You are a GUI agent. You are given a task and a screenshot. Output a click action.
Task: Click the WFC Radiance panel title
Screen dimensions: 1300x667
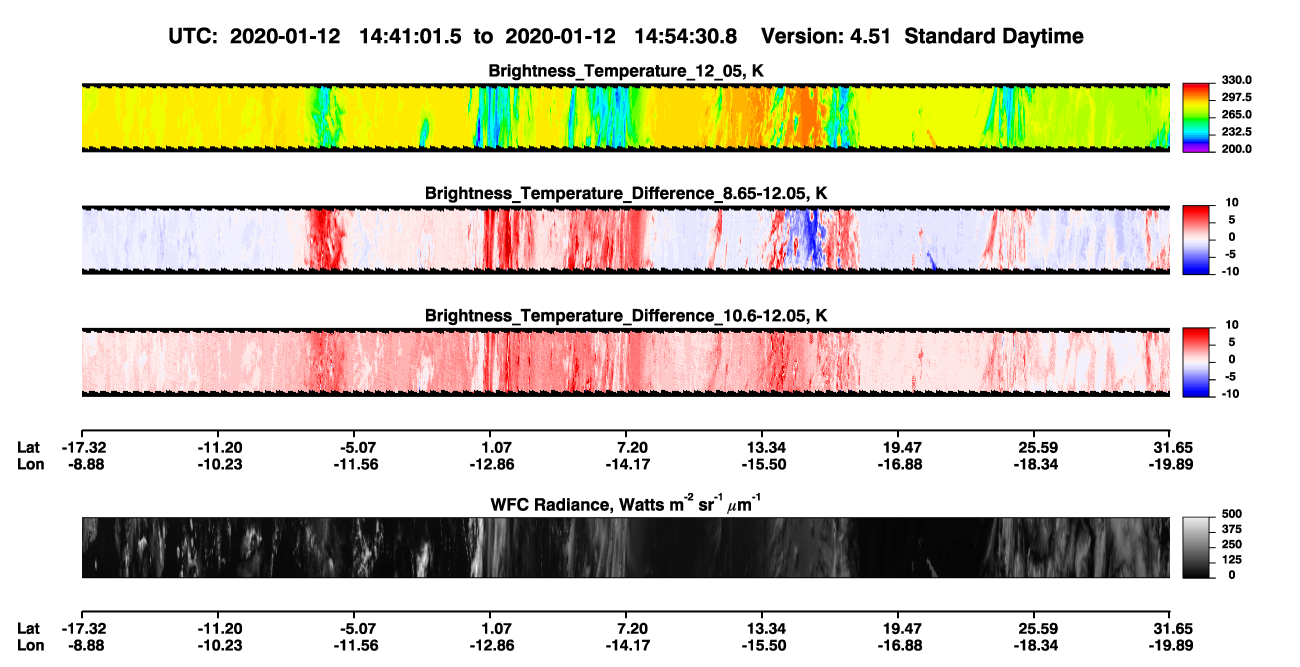tap(625, 503)
